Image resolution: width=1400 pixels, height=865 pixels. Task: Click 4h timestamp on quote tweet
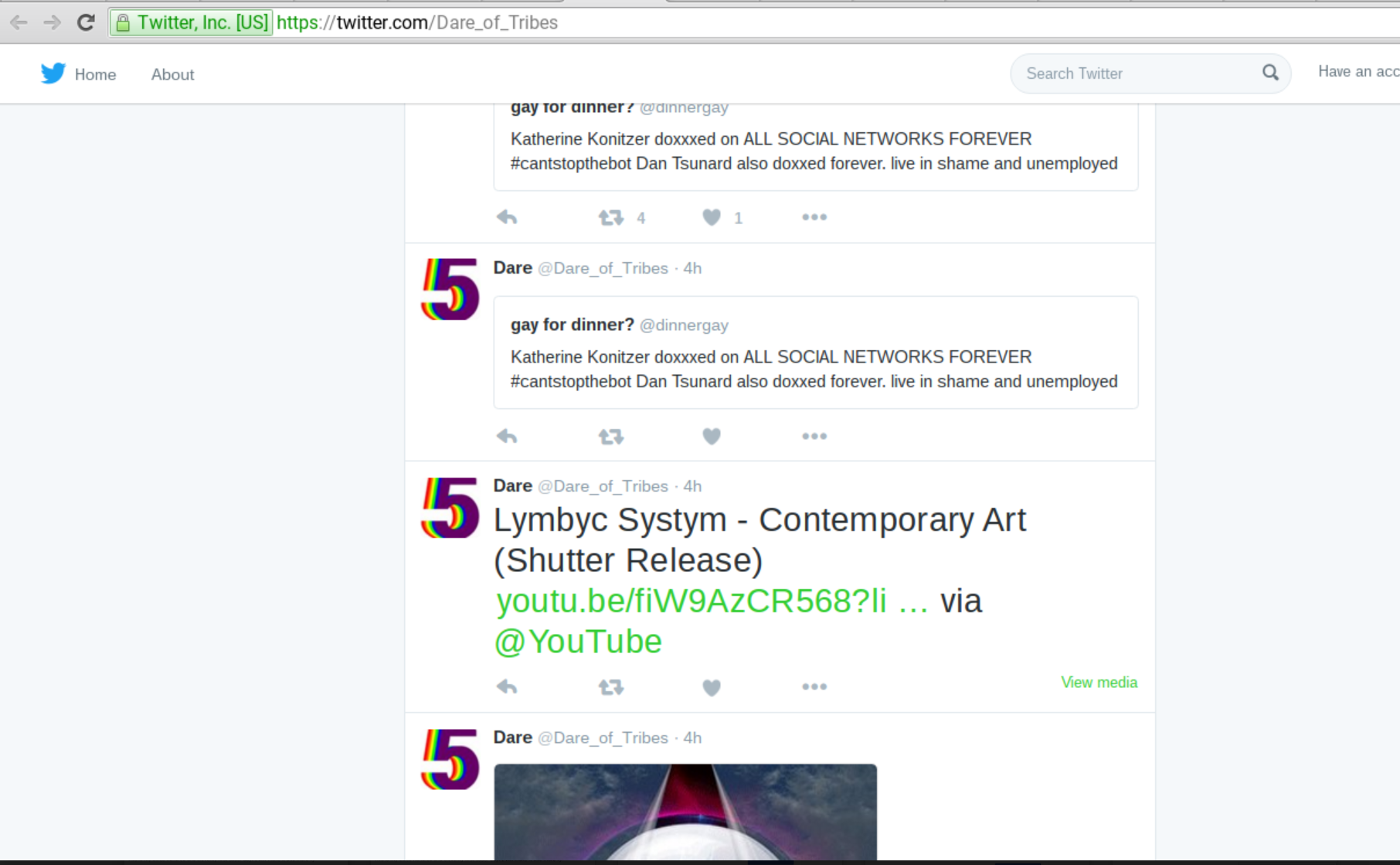click(692, 268)
